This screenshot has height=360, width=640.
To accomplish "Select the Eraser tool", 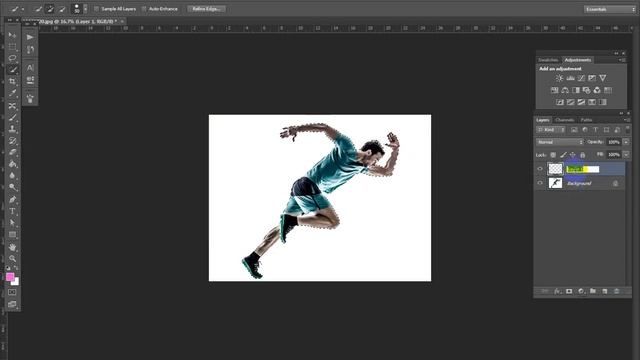I will (x=12, y=152).
